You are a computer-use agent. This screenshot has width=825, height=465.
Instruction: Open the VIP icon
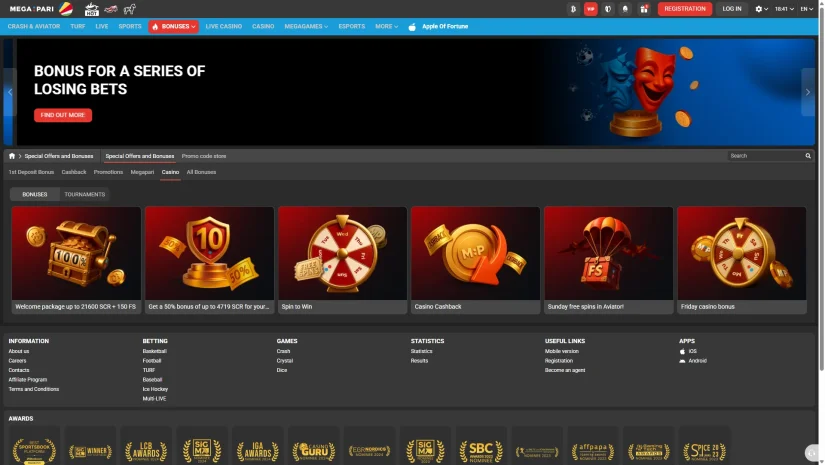(x=590, y=9)
